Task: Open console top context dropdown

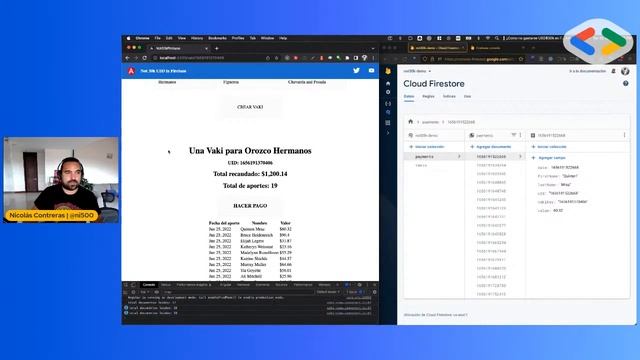Action: pos(144,292)
